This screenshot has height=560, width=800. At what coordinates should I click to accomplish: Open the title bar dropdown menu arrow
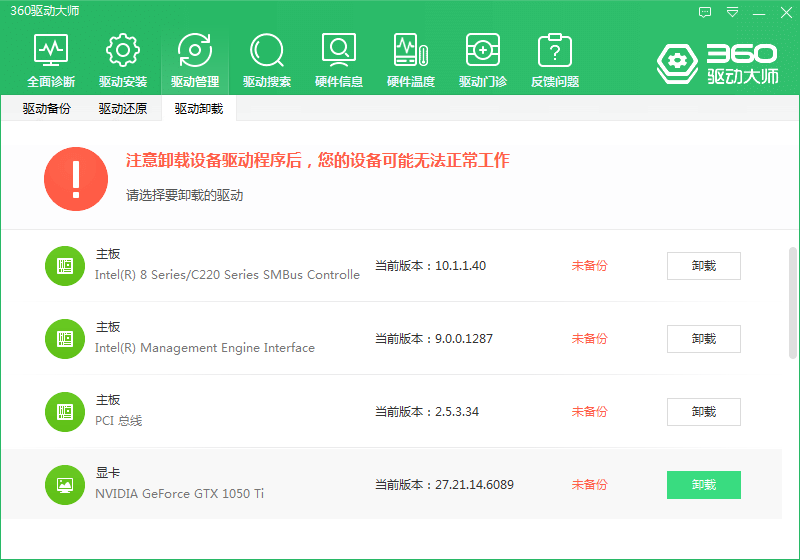733,12
